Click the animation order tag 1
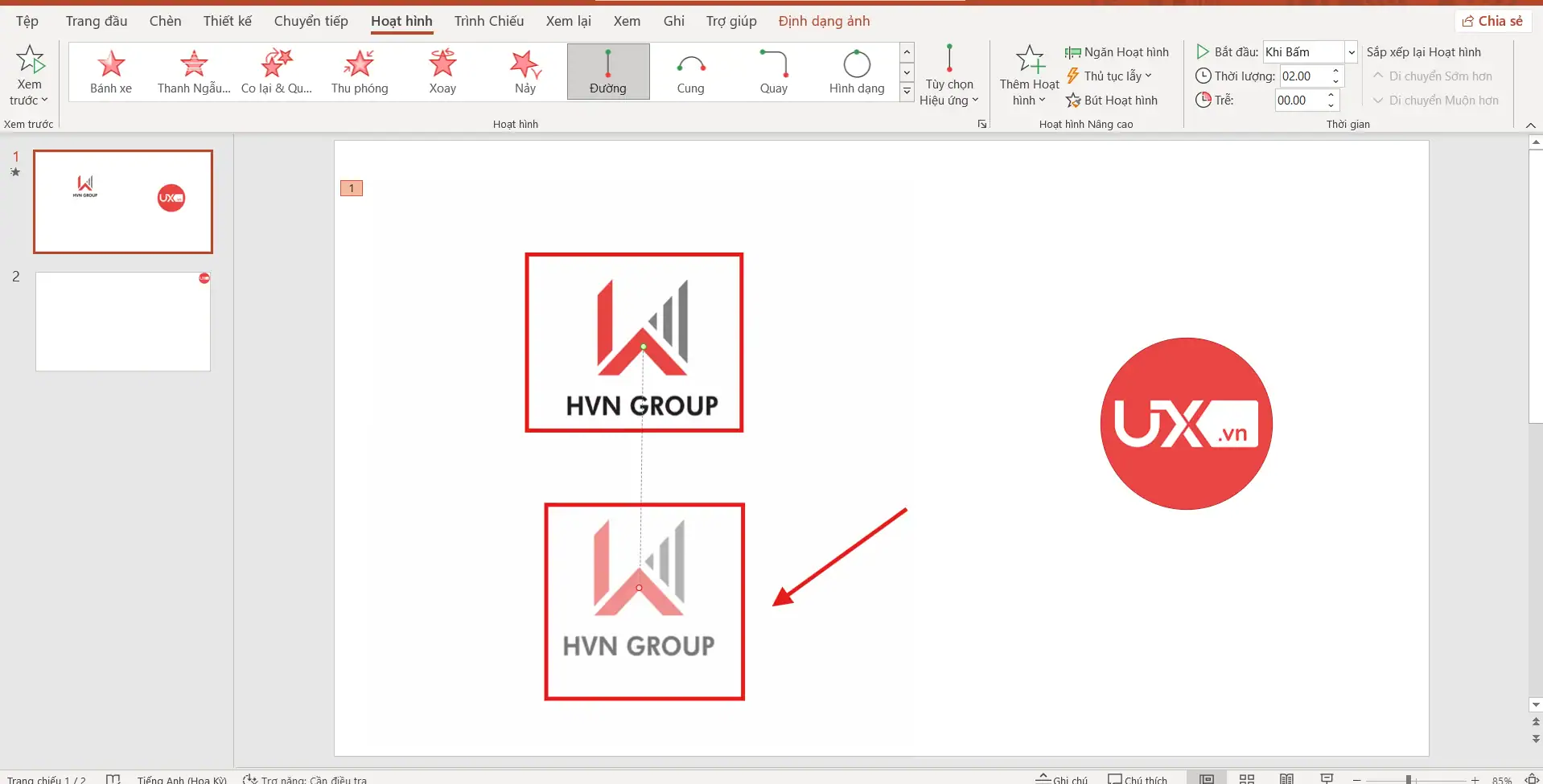1543x784 pixels. (x=352, y=188)
